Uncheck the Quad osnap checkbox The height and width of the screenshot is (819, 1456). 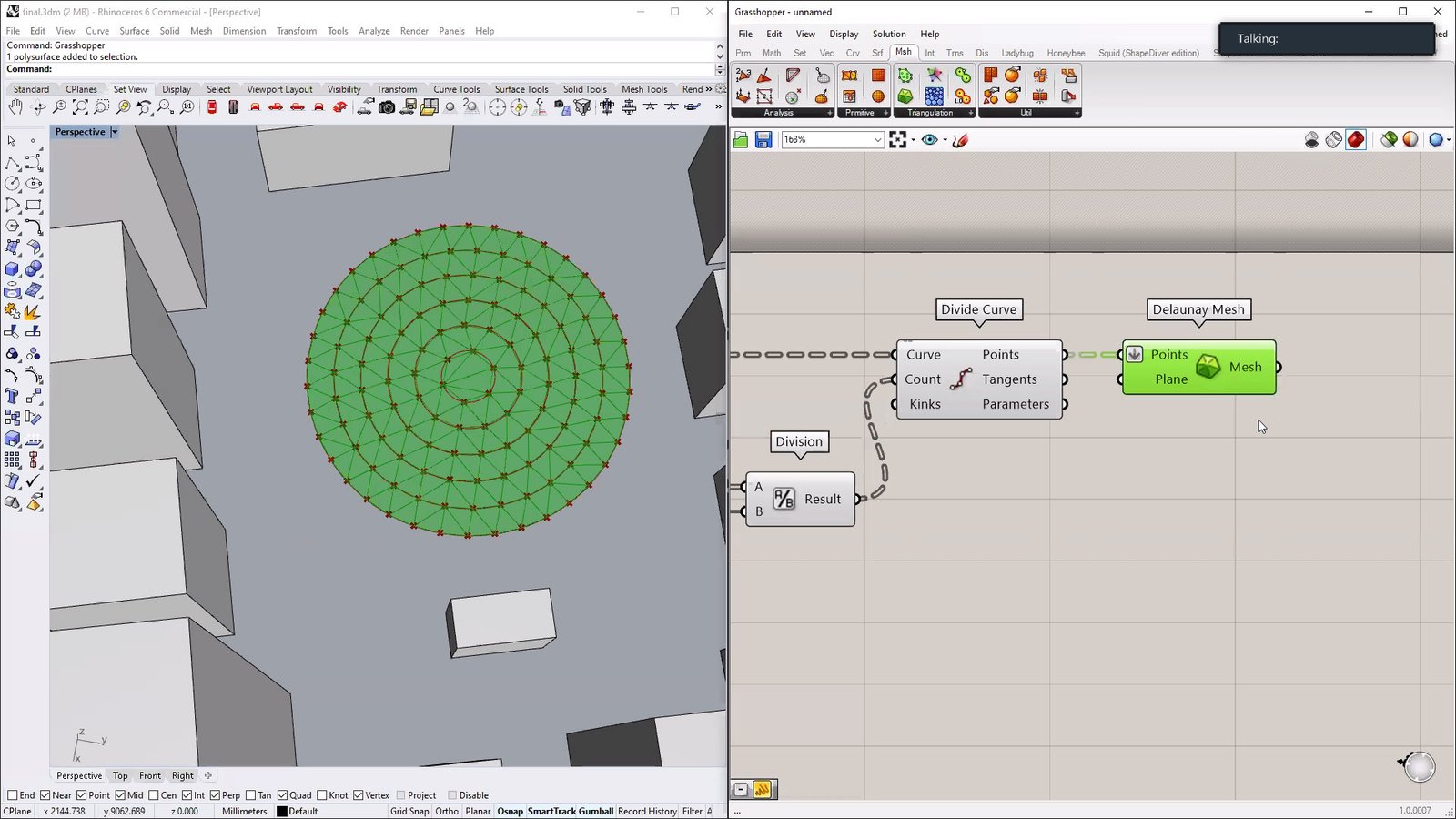click(283, 795)
